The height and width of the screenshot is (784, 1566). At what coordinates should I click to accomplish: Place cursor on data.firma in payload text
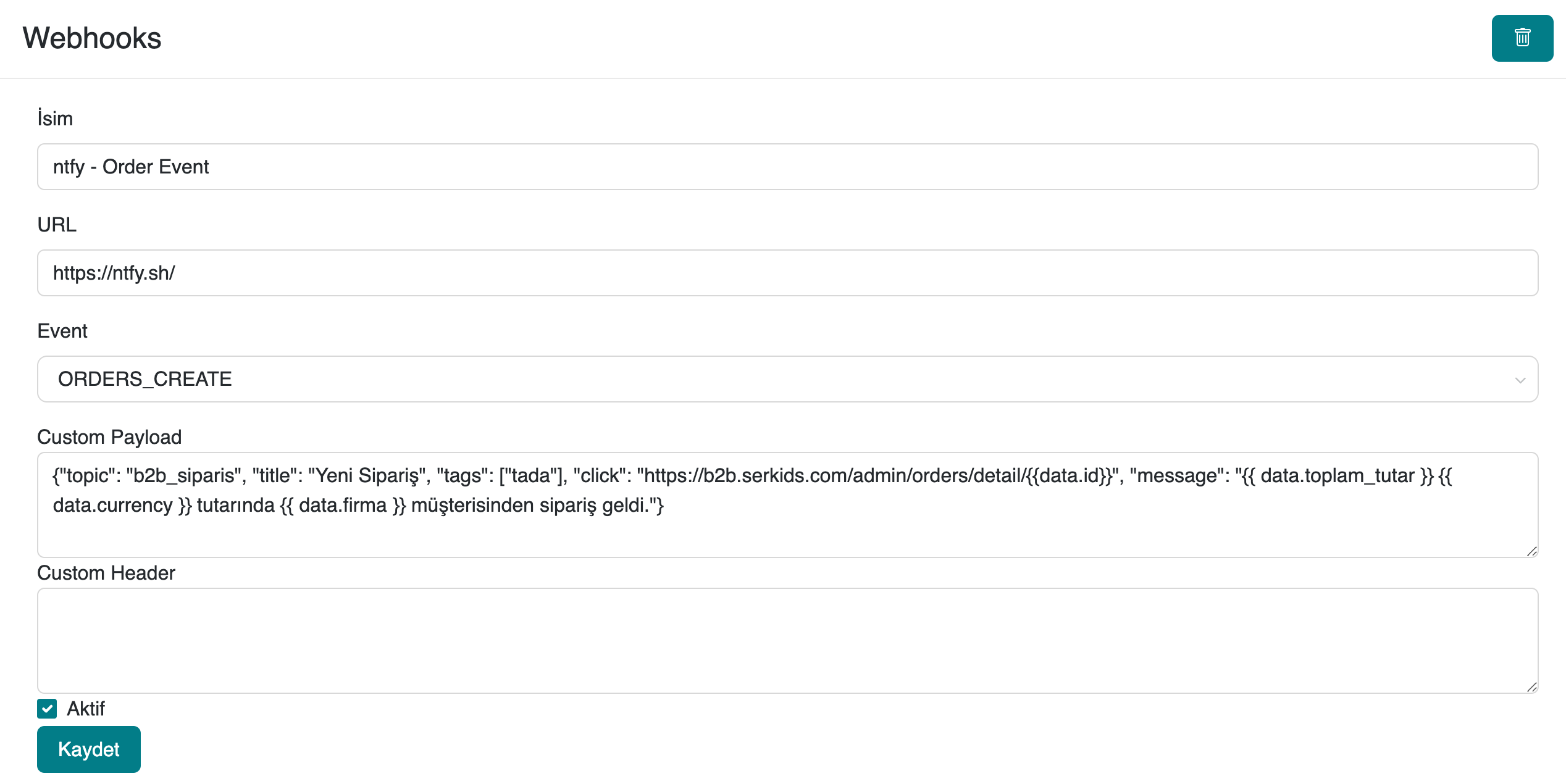coord(343,506)
